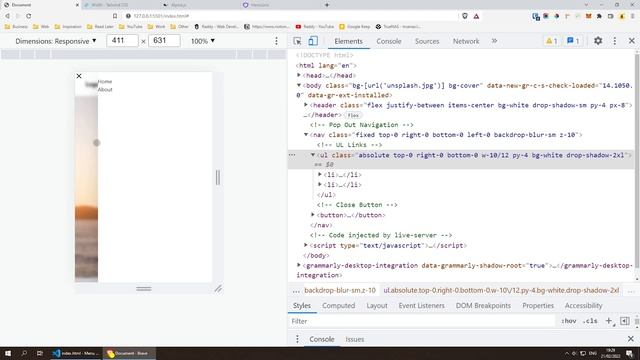The image size is (640, 360).
Task: Collapse the selected ul element
Action: (x=313, y=155)
